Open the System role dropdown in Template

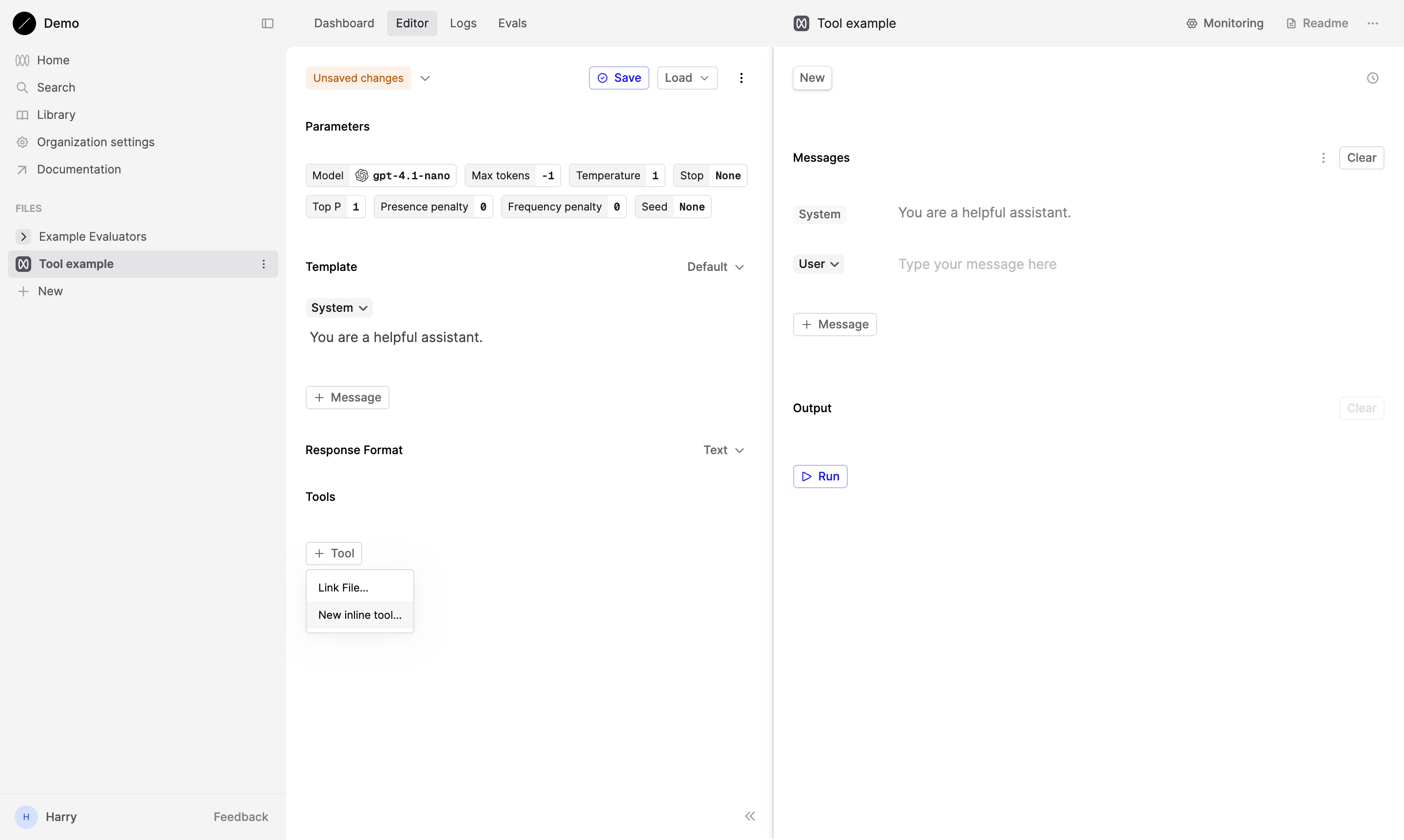(x=339, y=307)
